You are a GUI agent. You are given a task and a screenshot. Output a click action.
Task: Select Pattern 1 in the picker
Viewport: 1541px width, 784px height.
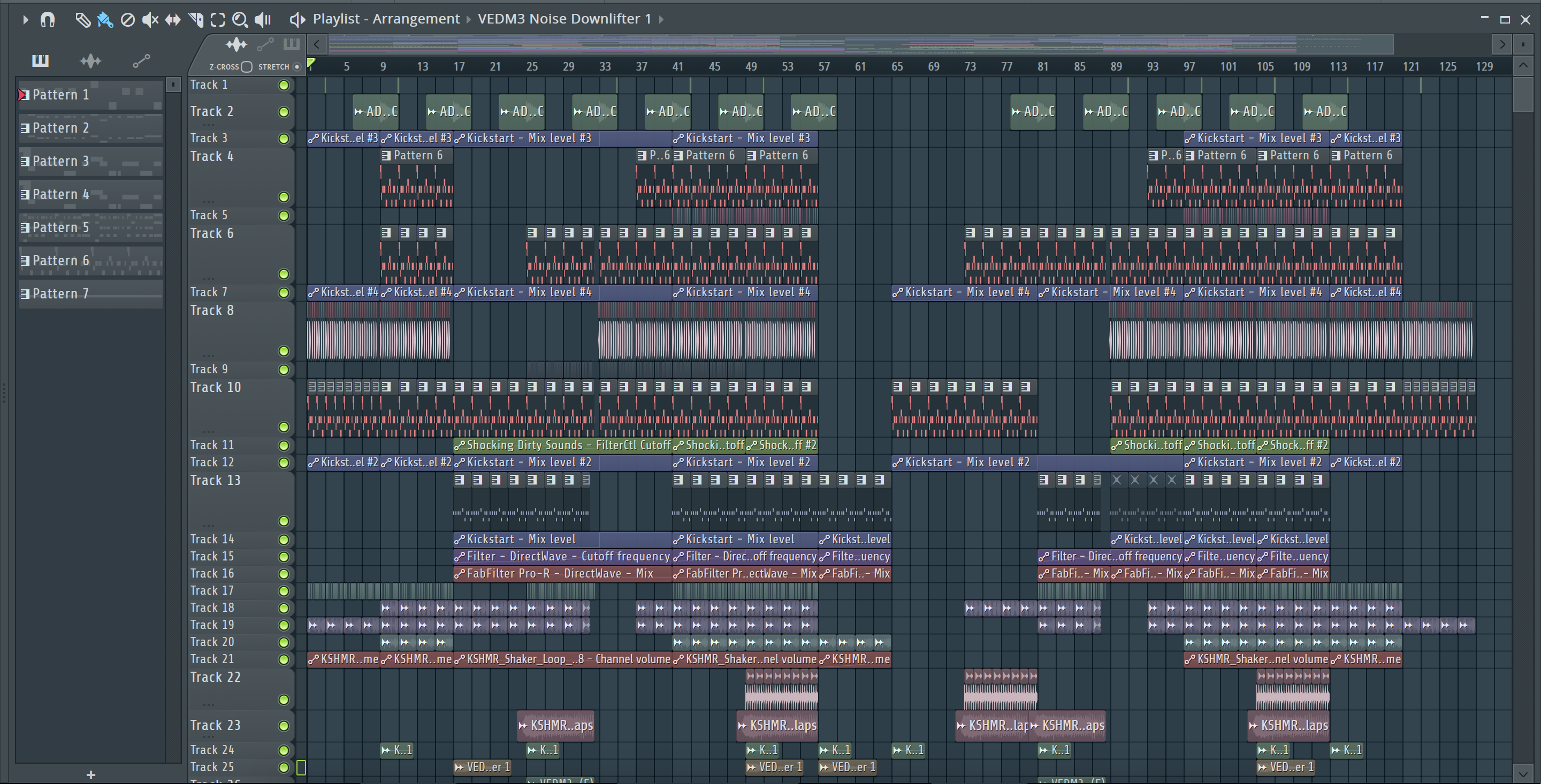90,95
